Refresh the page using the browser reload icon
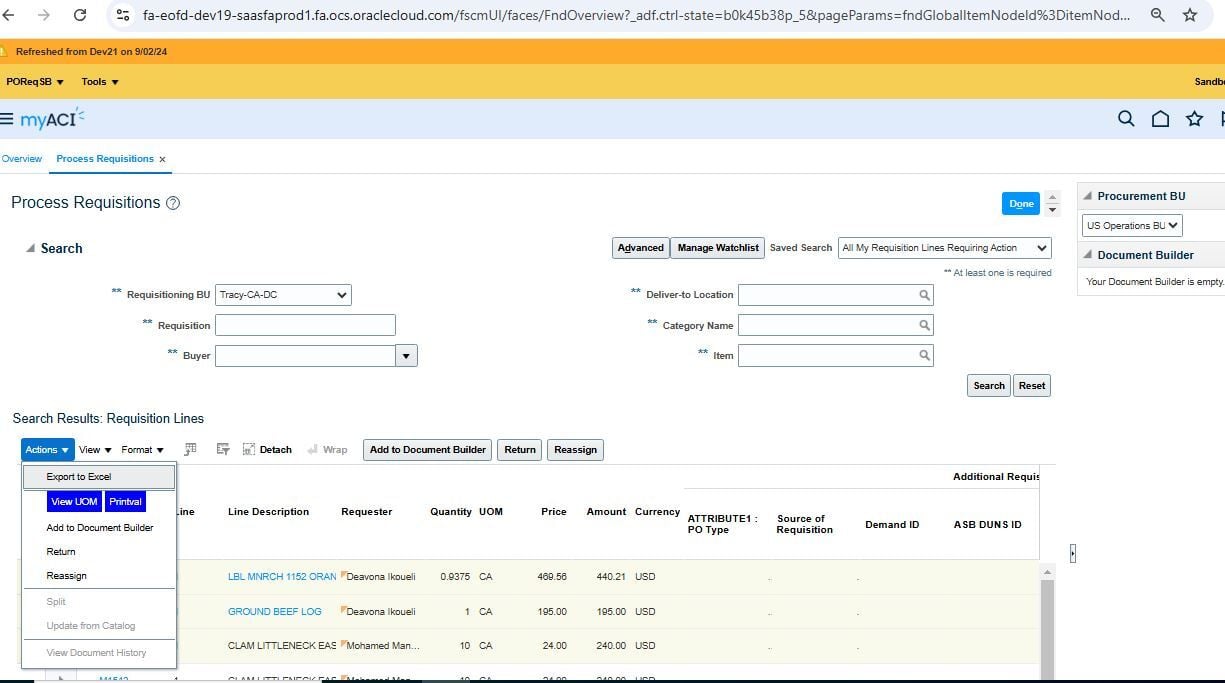The width and height of the screenshot is (1225, 683). [x=80, y=15]
